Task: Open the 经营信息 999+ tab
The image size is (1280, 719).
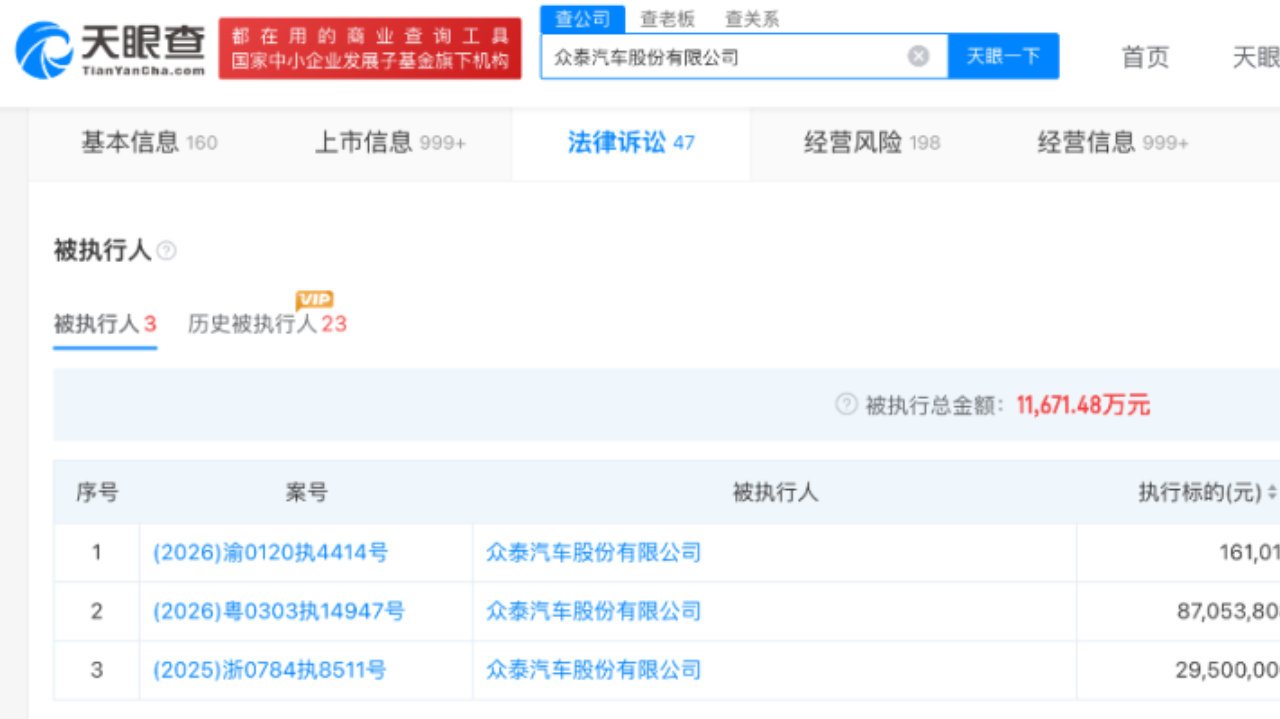Action: [x=1113, y=143]
